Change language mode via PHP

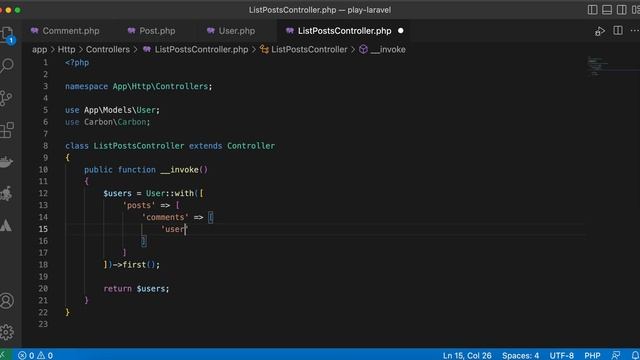coord(592,356)
